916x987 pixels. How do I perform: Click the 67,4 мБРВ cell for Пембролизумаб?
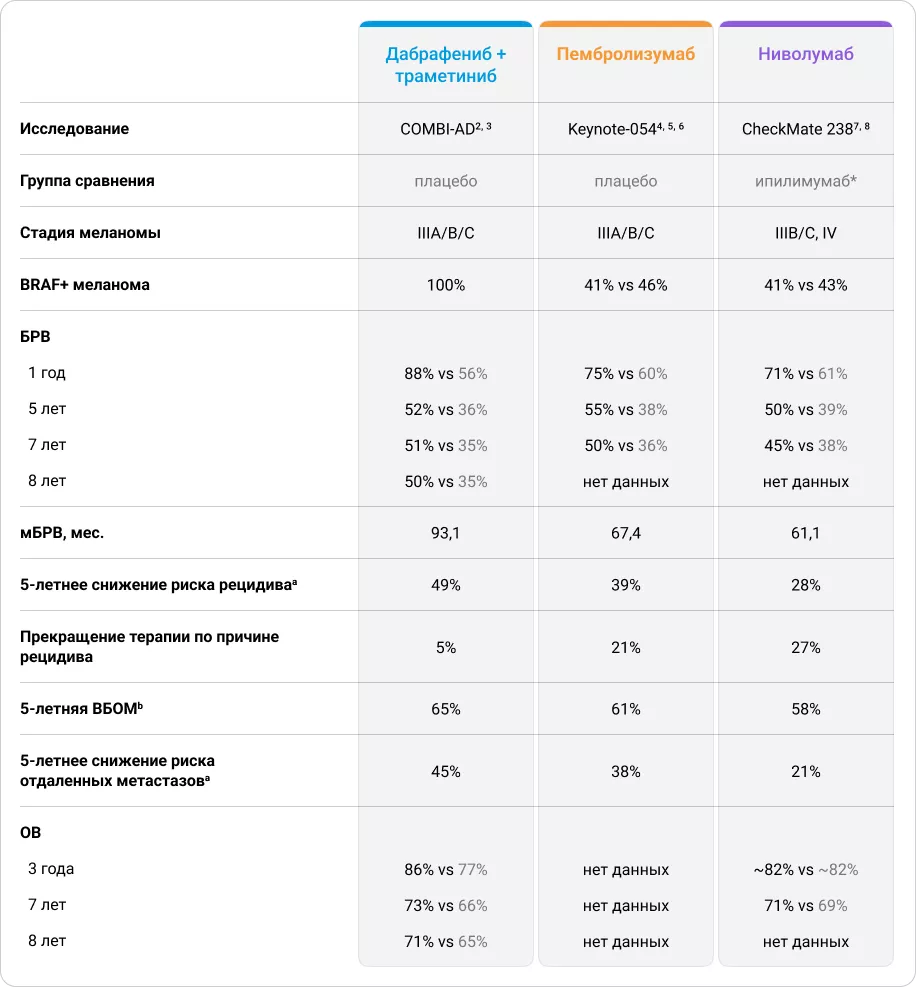[626, 533]
